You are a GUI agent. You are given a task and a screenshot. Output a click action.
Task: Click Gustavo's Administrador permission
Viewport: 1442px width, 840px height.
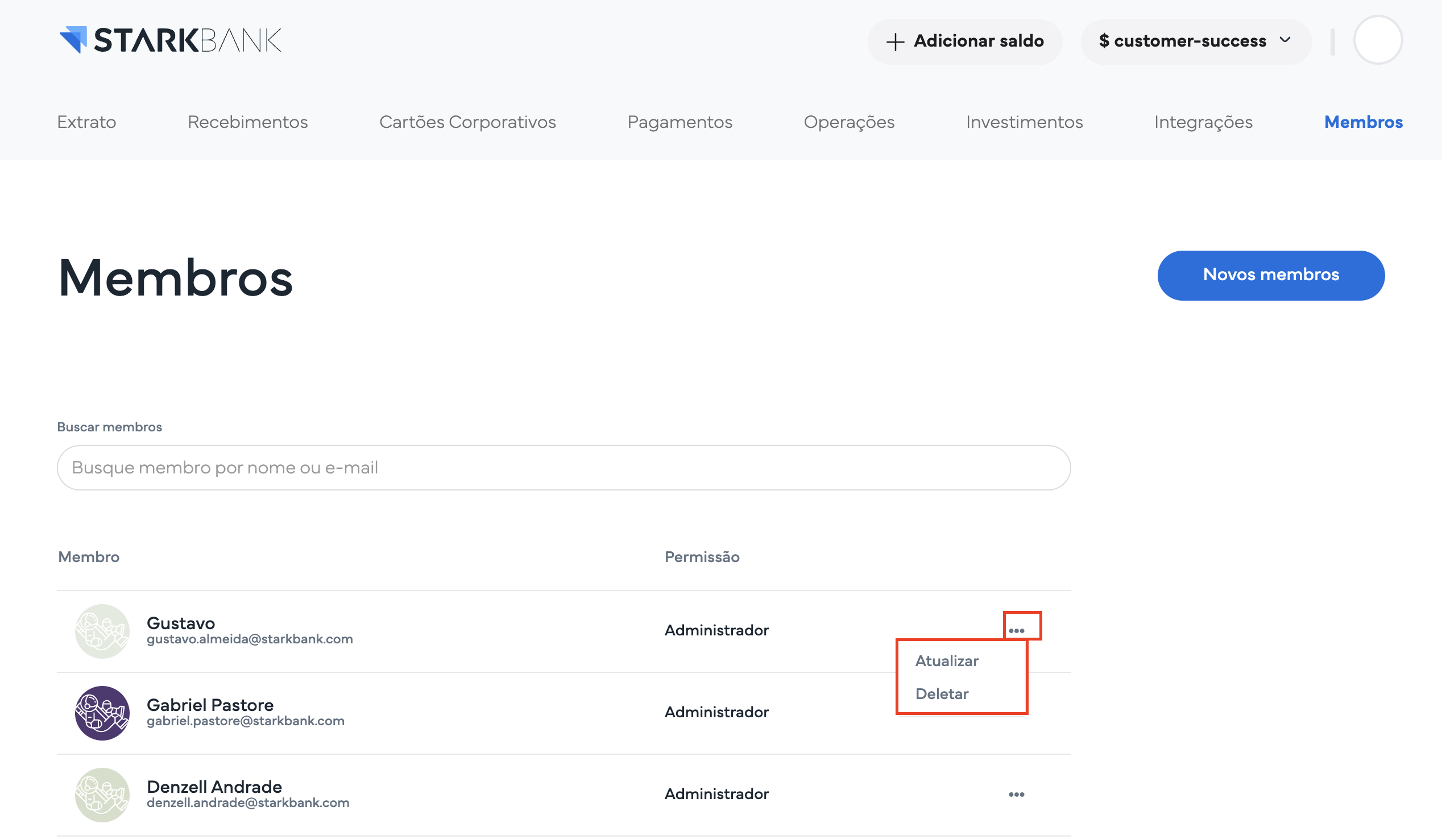point(716,630)
